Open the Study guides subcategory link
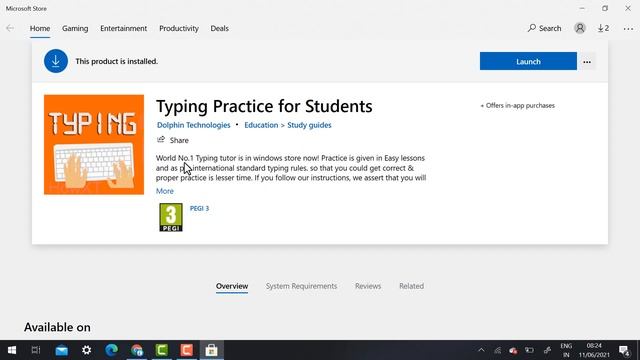 click(309, 125)
